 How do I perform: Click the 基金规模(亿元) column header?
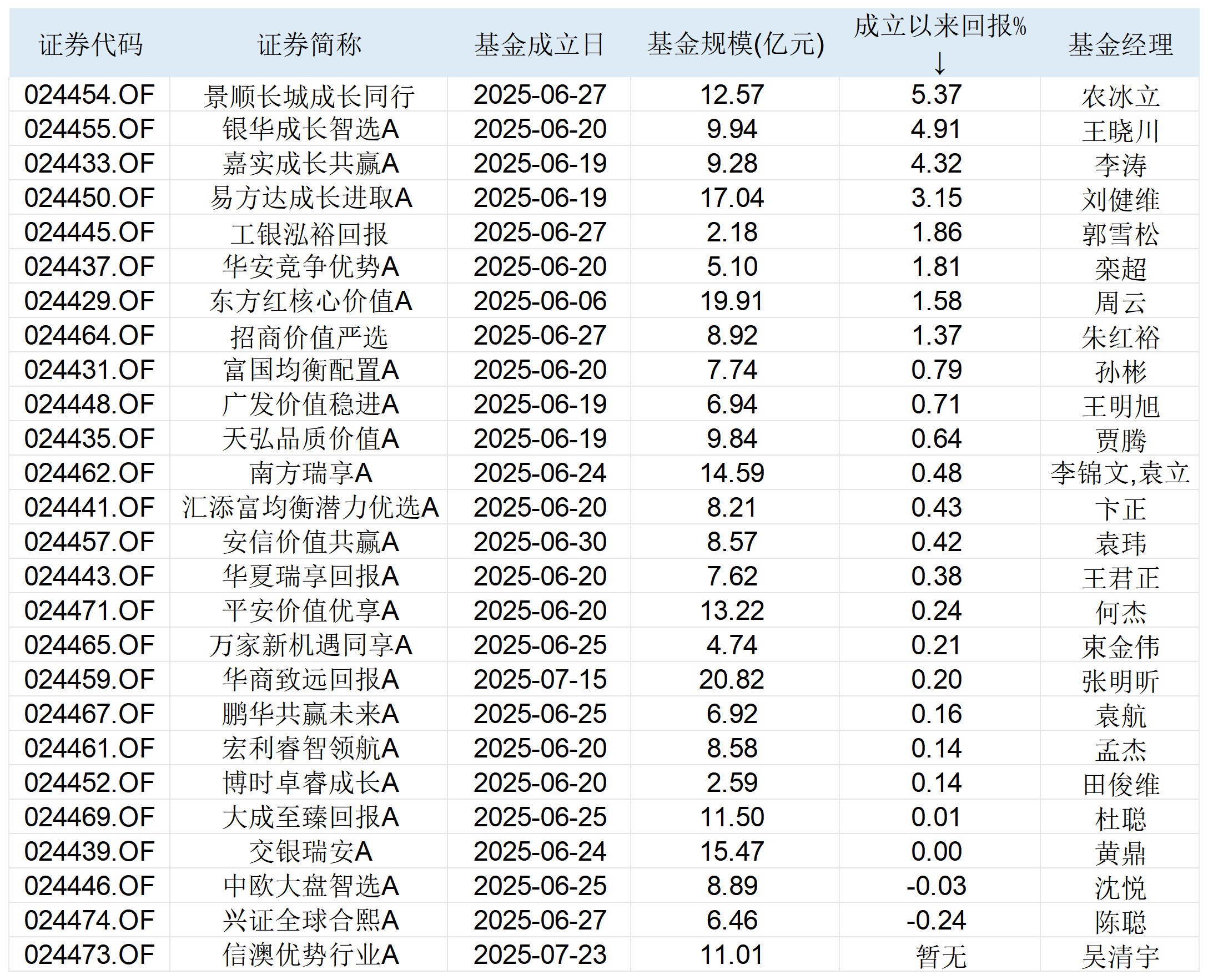pyautogui.click(x=736, y=44)
